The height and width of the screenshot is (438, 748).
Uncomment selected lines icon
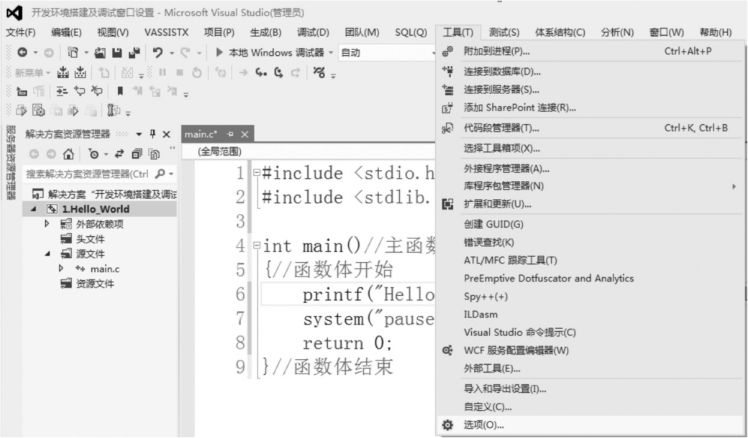pos(97,91)
